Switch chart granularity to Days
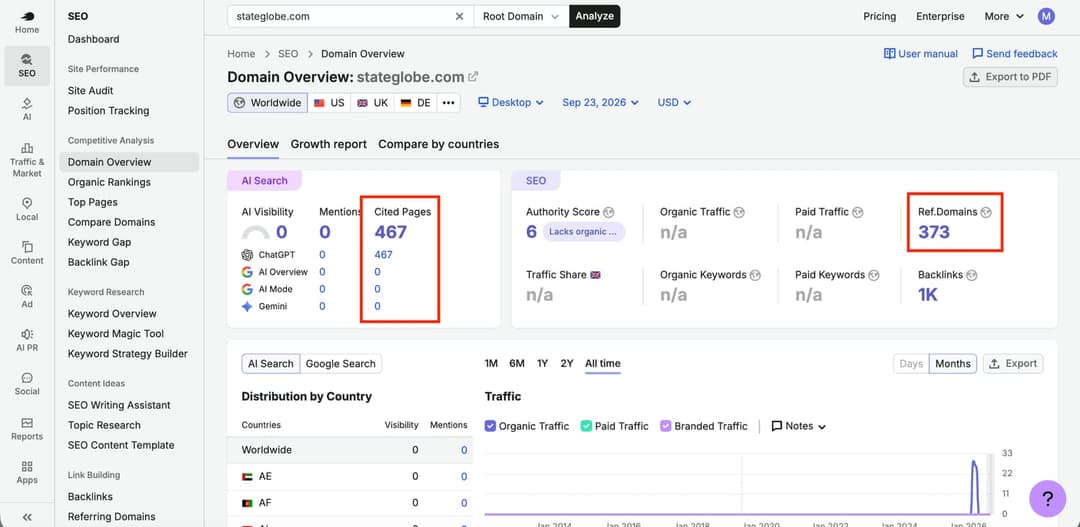The image size is (1080, 527). tap(911, 364)
